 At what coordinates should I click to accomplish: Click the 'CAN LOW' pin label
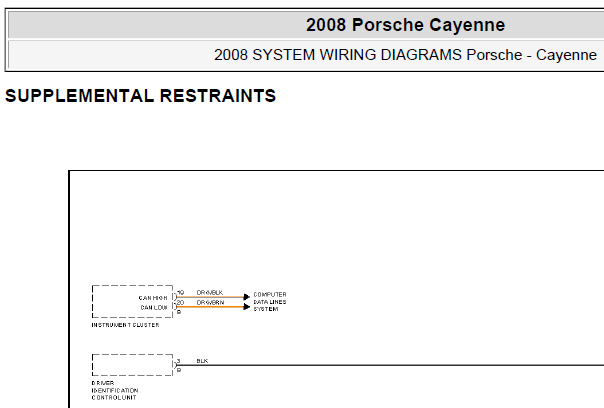154,307
